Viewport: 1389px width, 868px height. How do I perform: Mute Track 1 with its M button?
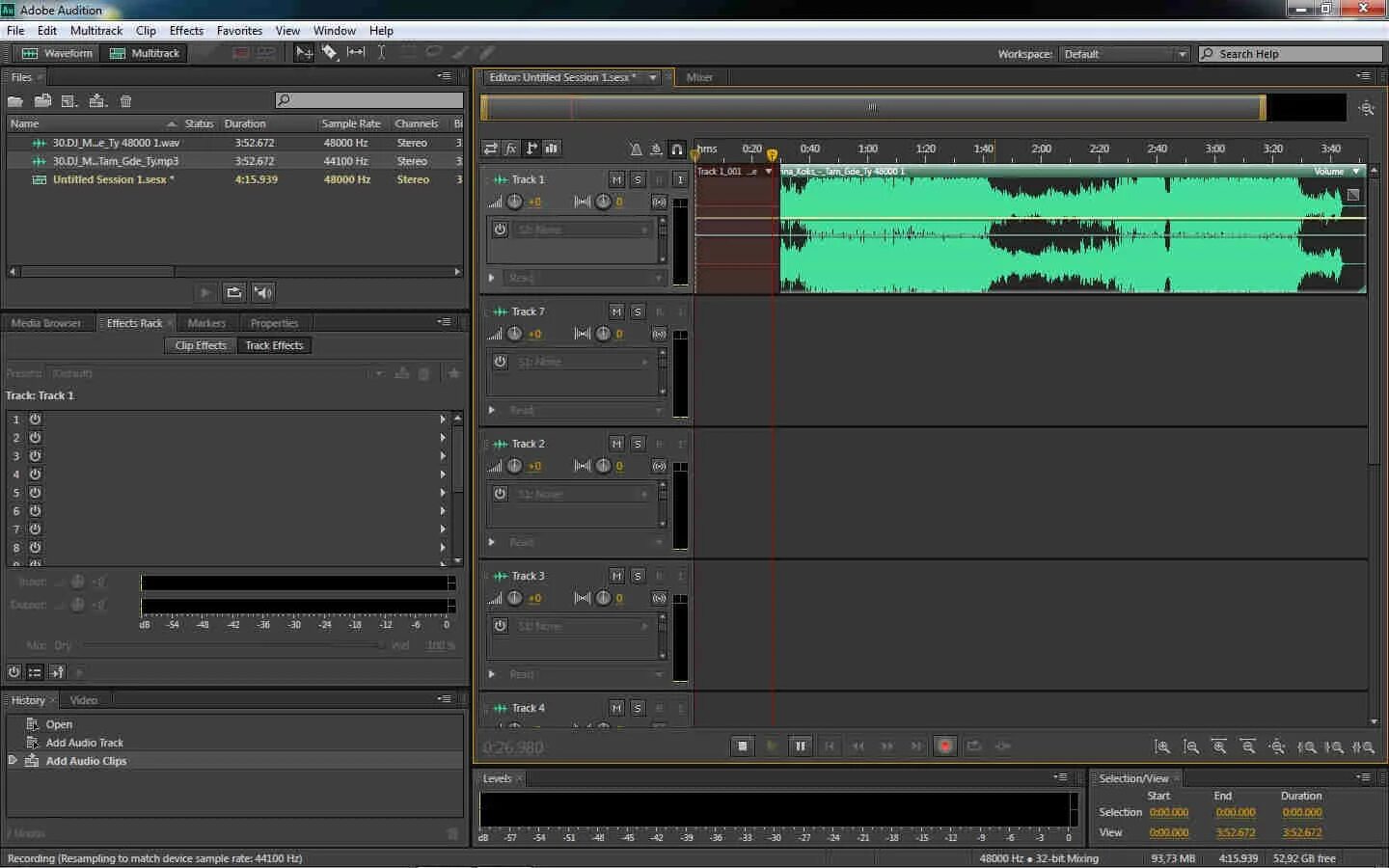click(616, 179)
